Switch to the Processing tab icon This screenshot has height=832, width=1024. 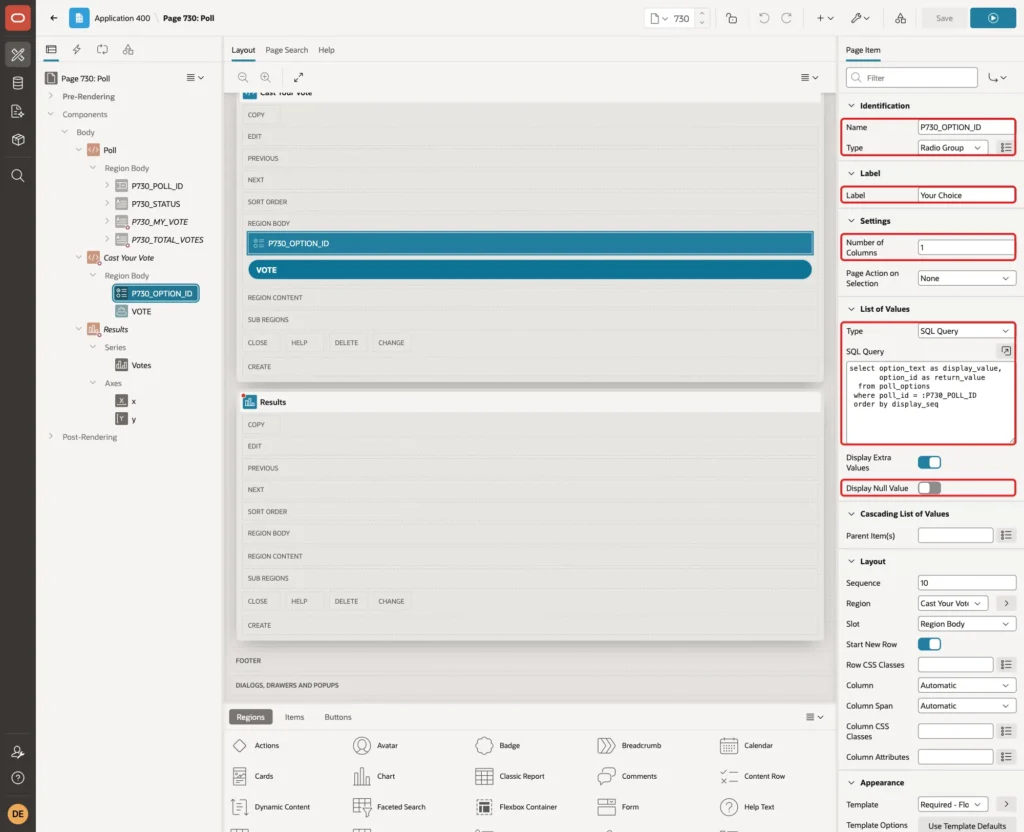point(102,50)
